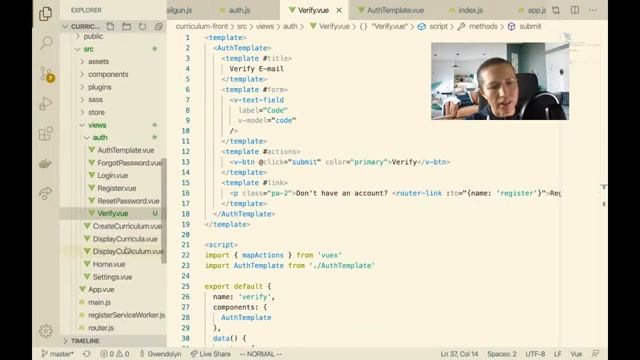The image size is (640, 360).
Task: Open the Manage gear in activity bar
Action: coord(46,330)
